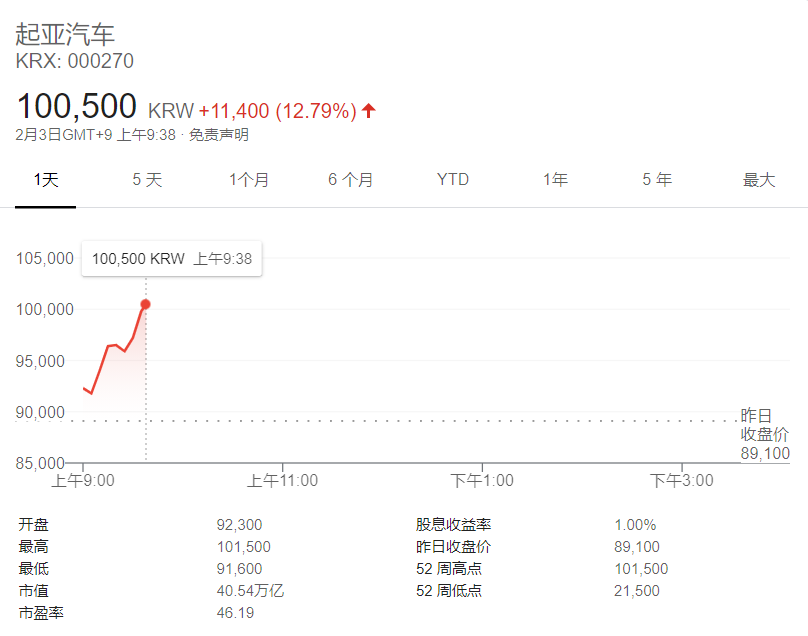Select the YTD range tab
Viewport: 808px width, 636px height.
pyautogui.click(x=453, y=180)
